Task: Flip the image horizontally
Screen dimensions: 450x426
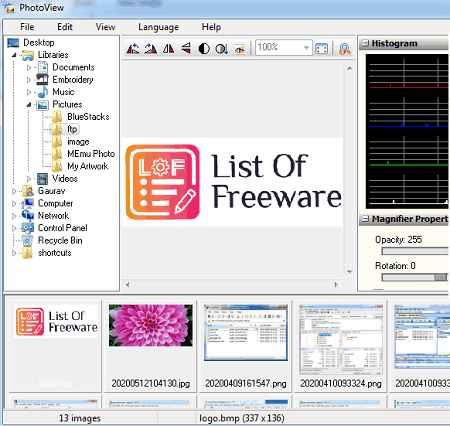Action: point(168,49)
